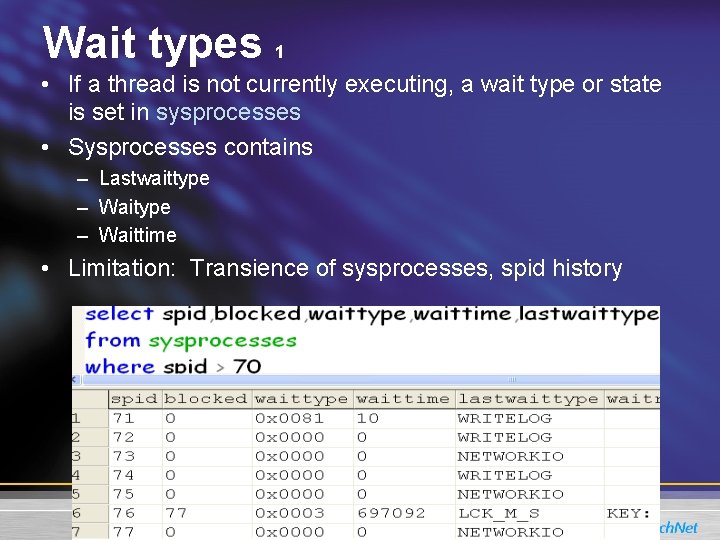Viewport: 720px width, 540px height.
Task: Click the 'Sysprocesses contains' bullet
Action: (190, 148)
